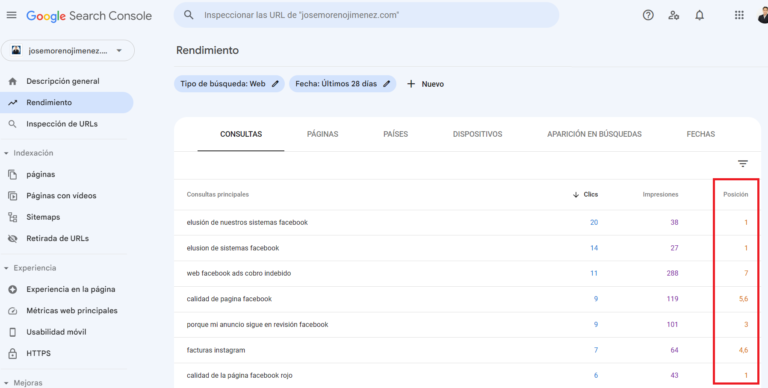
Task: Click position value 5,6
Action: click(744, 299)
